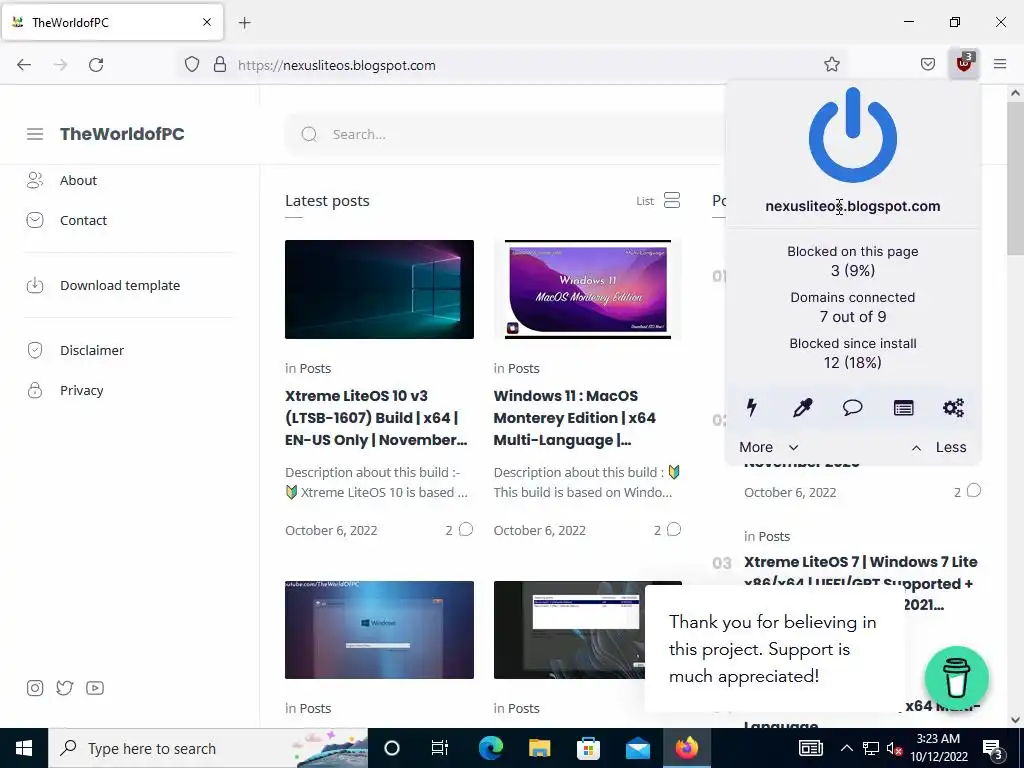
Task: Click the uBlock Origin toolbar extension icon
Action: (x=964, y=64)
